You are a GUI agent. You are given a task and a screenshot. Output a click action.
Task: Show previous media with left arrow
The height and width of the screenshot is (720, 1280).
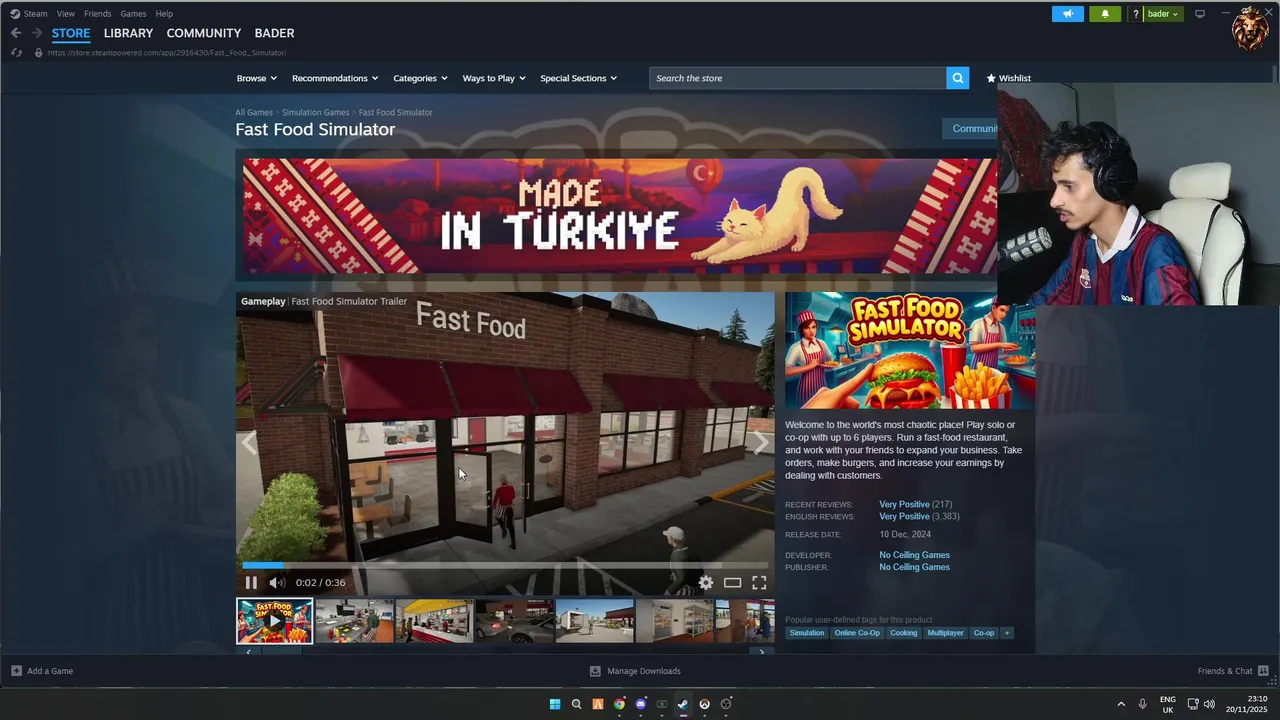coord(249,443)
